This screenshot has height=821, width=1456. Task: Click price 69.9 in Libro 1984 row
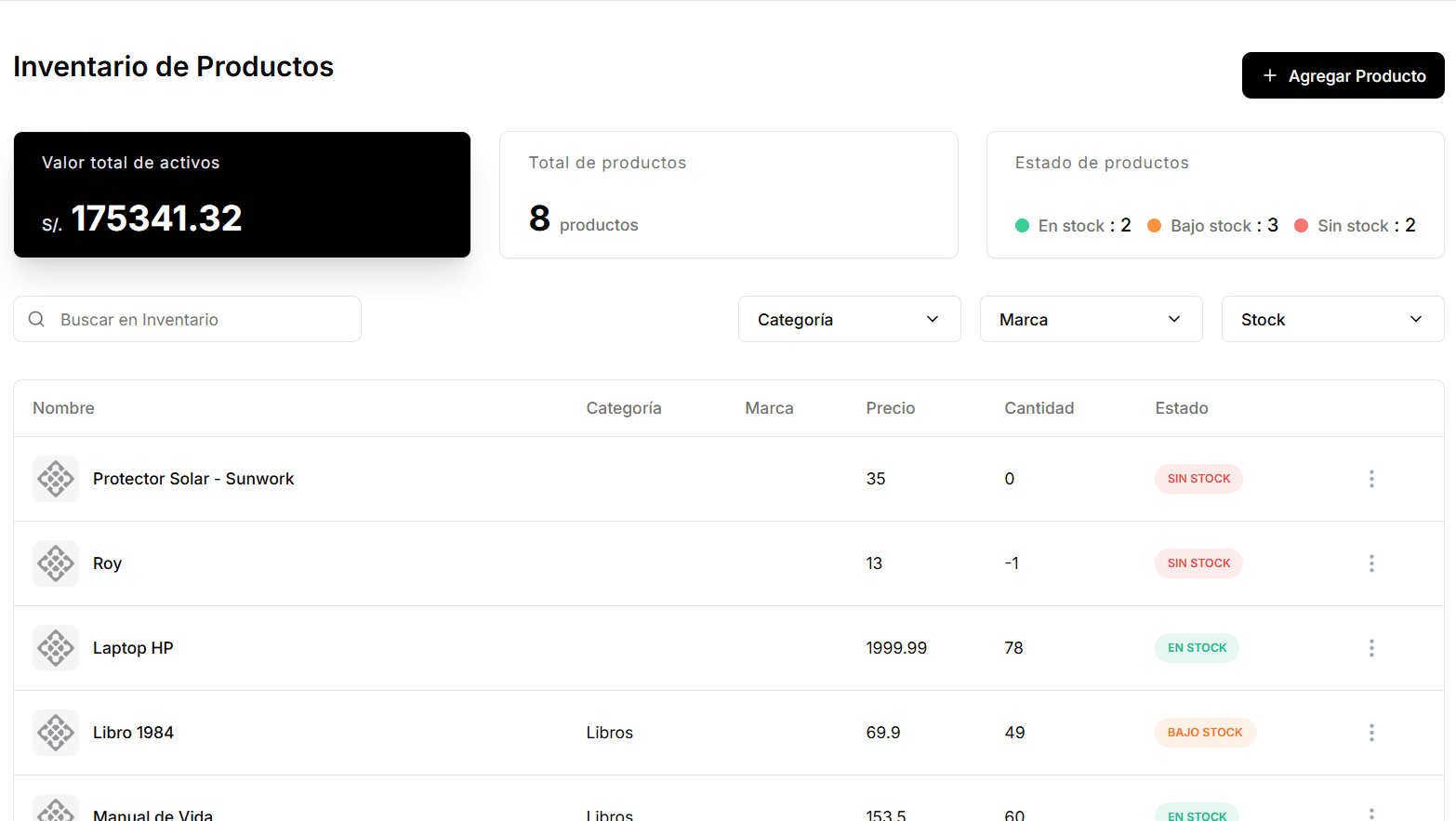(882, 733)
